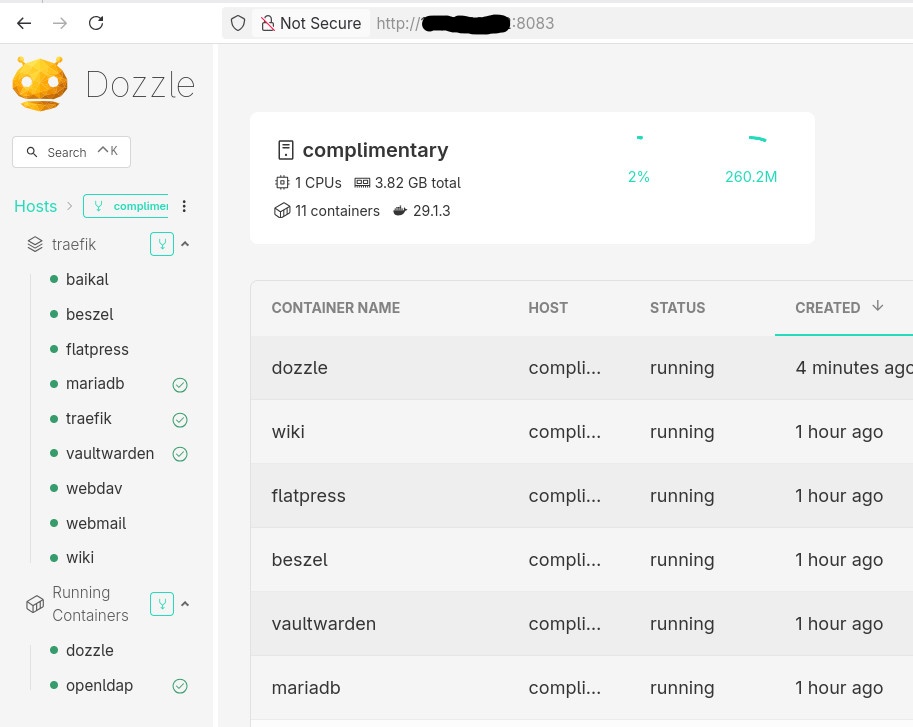Open baikal container logs from sidebar
The height and width of the screenshot is (727, 913).
87,280
